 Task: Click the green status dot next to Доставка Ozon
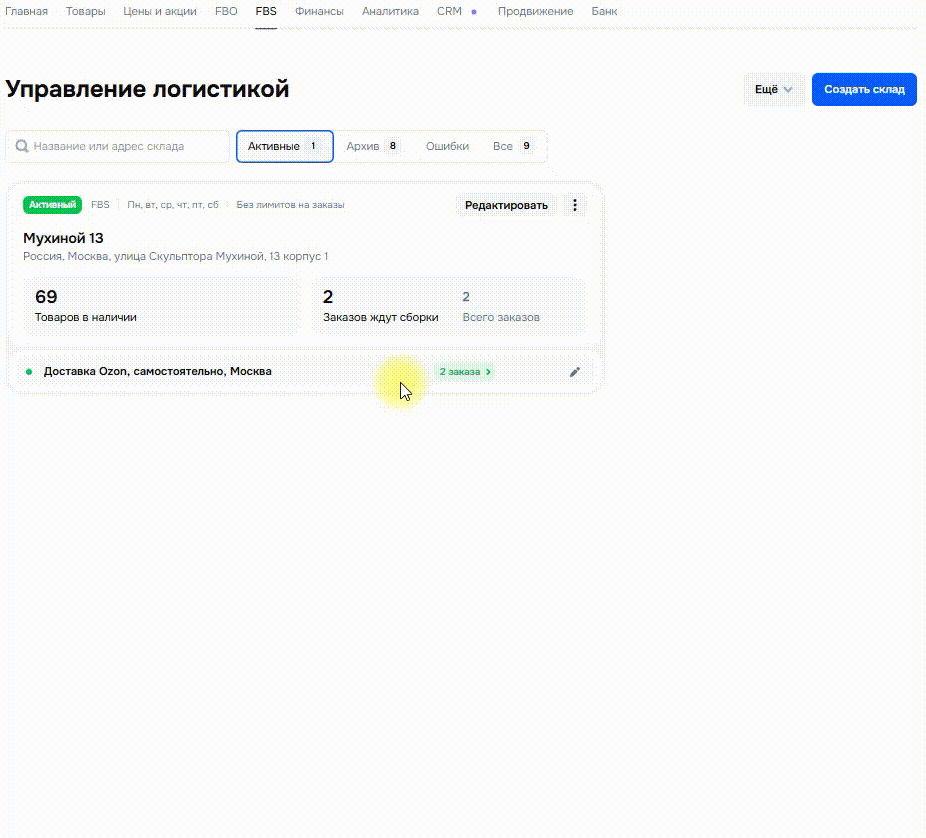28,371
